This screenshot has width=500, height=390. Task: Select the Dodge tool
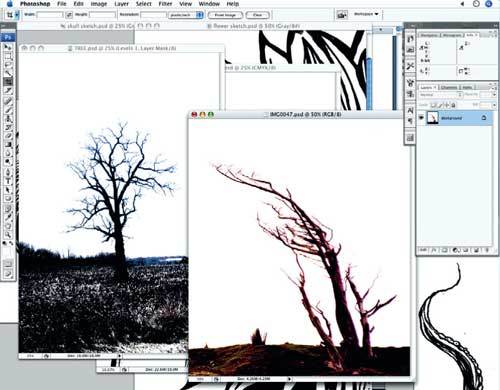[x=8, y=162]
